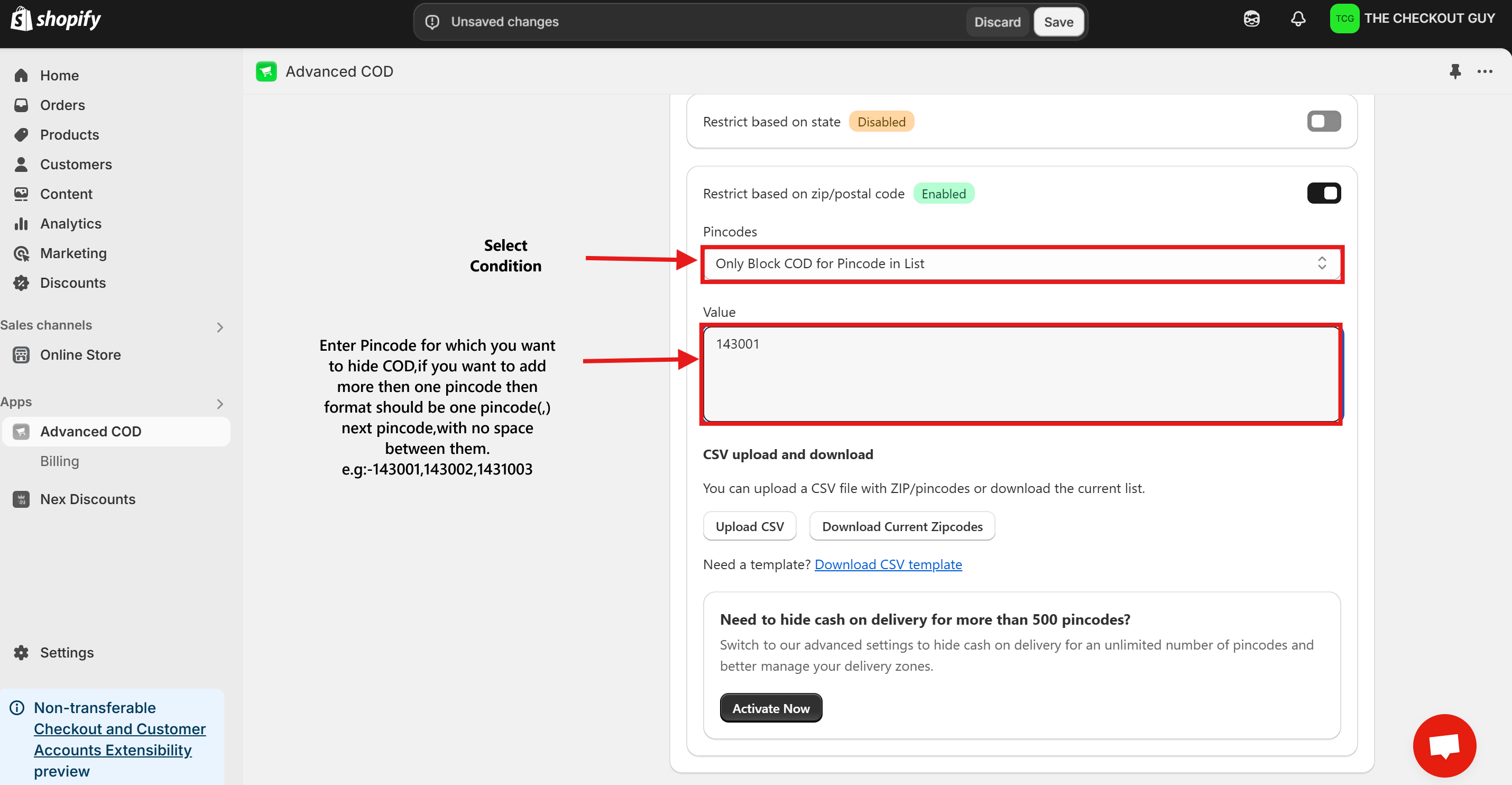Click the Shopify logo icon
This screenshot has height=785, width=1512.
click(21, 19)
